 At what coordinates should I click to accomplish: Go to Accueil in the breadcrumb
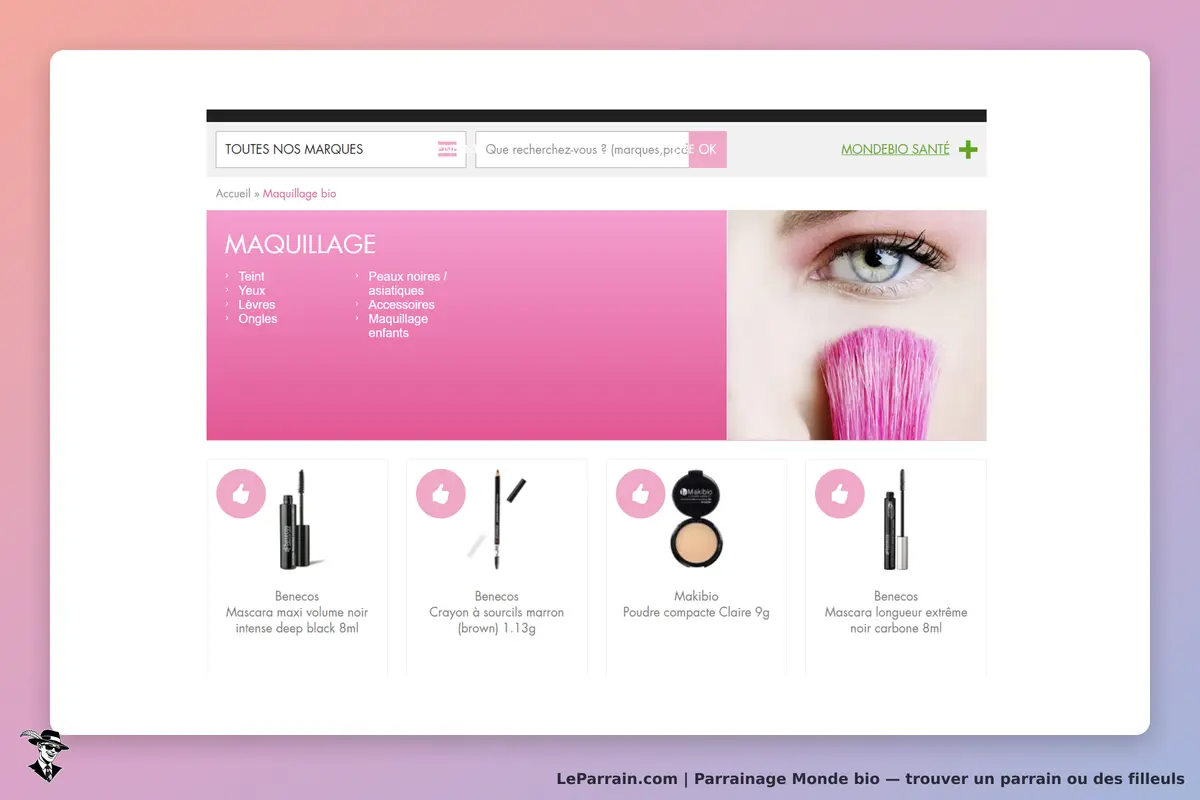233,194
